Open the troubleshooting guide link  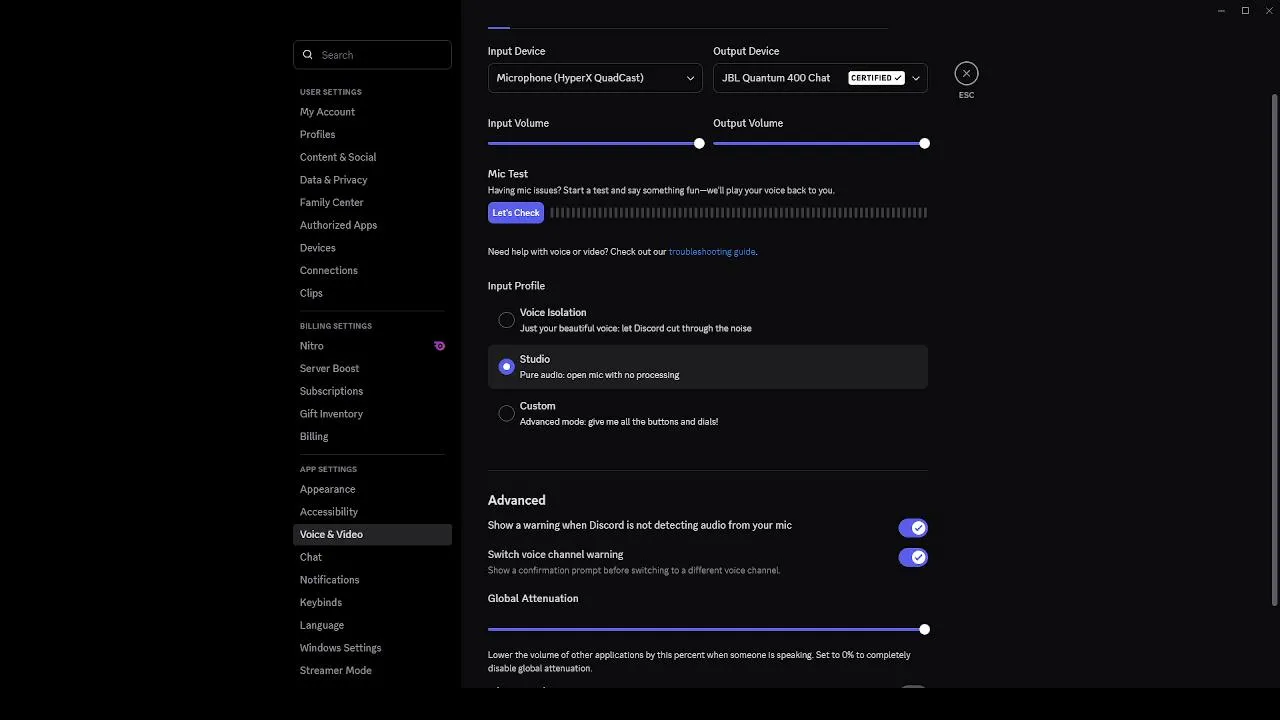pyautogui.click(x=712, y=252)
